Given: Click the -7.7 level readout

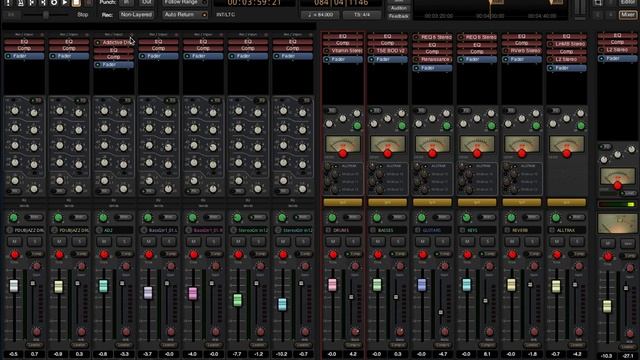Looking at the screenshot, I should tap(237, 354).
